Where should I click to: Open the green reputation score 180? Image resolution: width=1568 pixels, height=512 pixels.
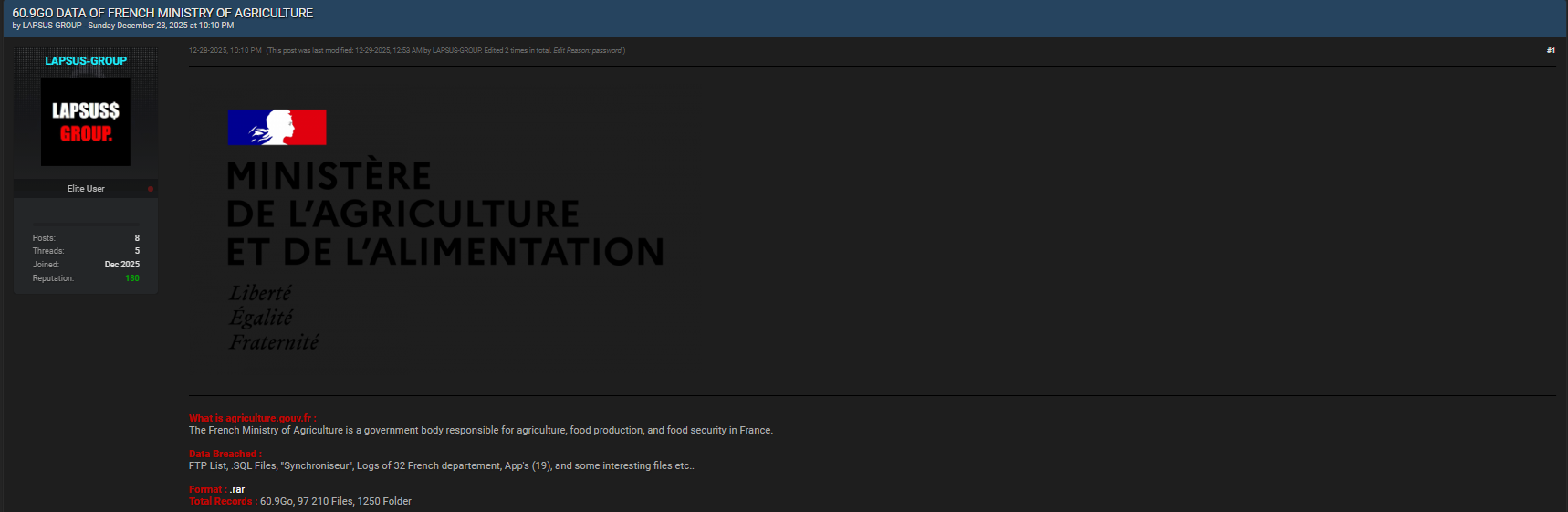(132, 278)
